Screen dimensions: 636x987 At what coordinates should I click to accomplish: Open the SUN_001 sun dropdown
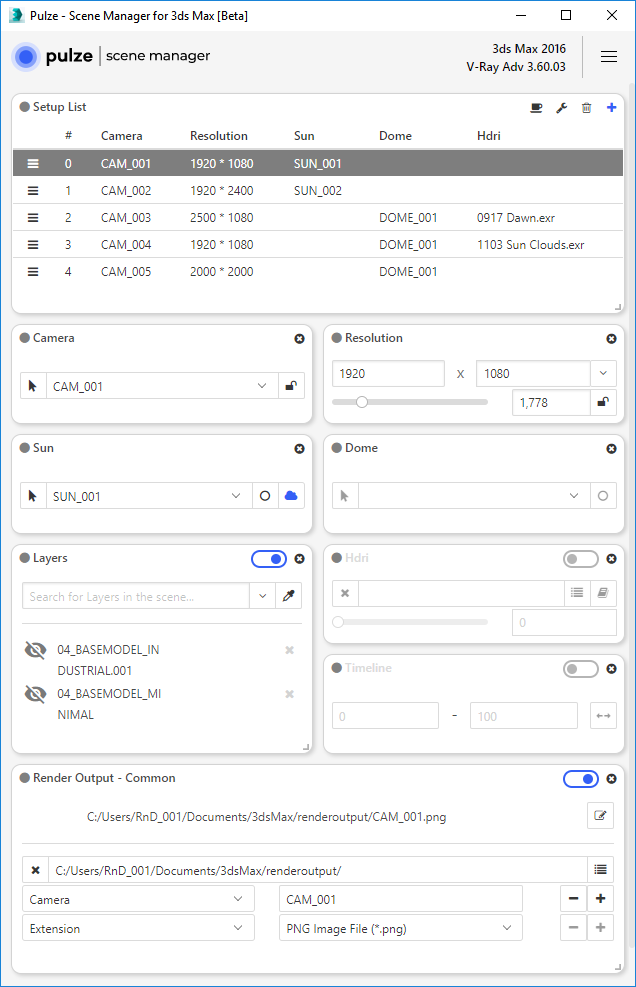(x=236, y=496)
